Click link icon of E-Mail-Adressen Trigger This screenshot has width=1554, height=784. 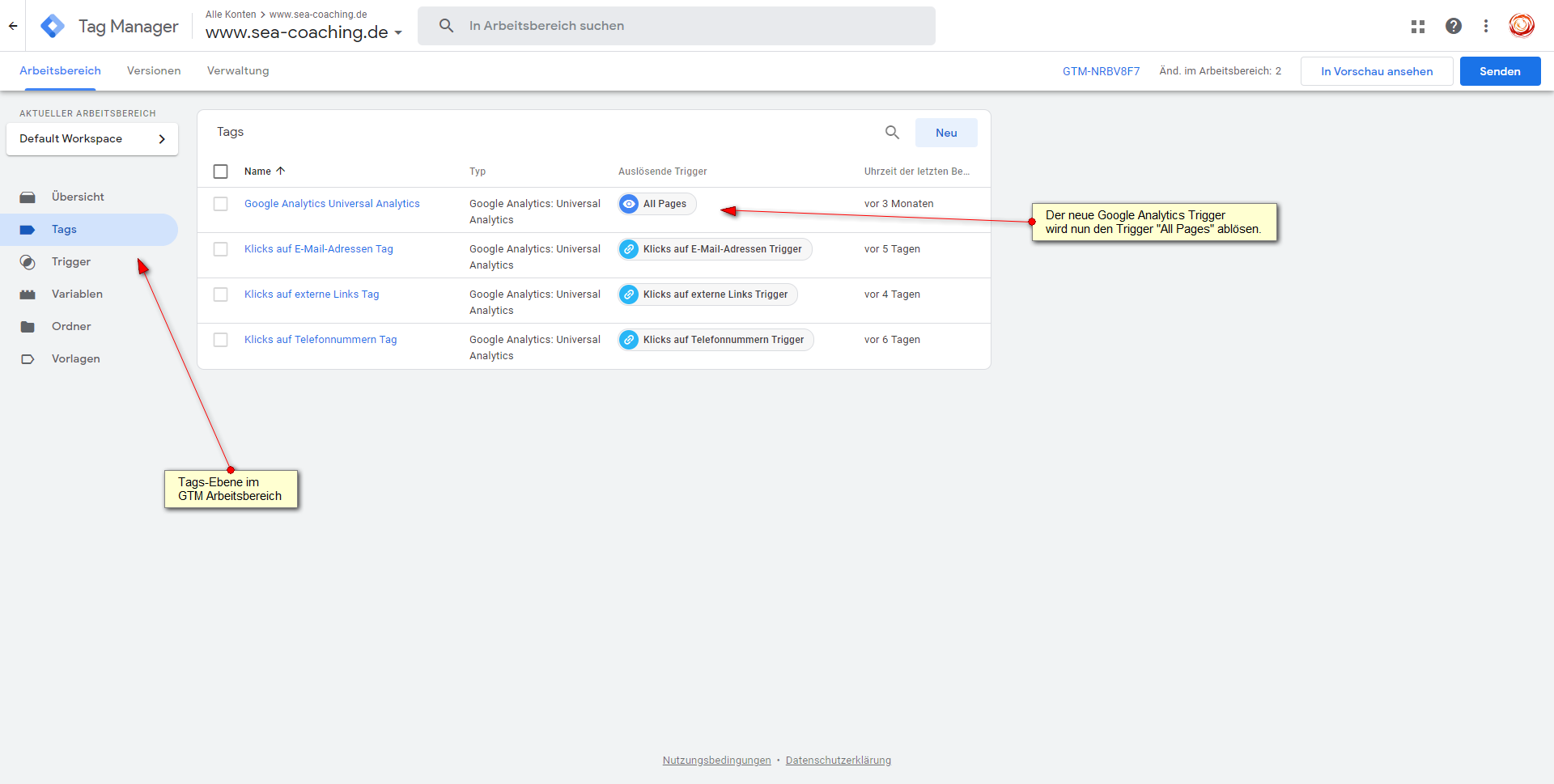(x=629, y=249)
